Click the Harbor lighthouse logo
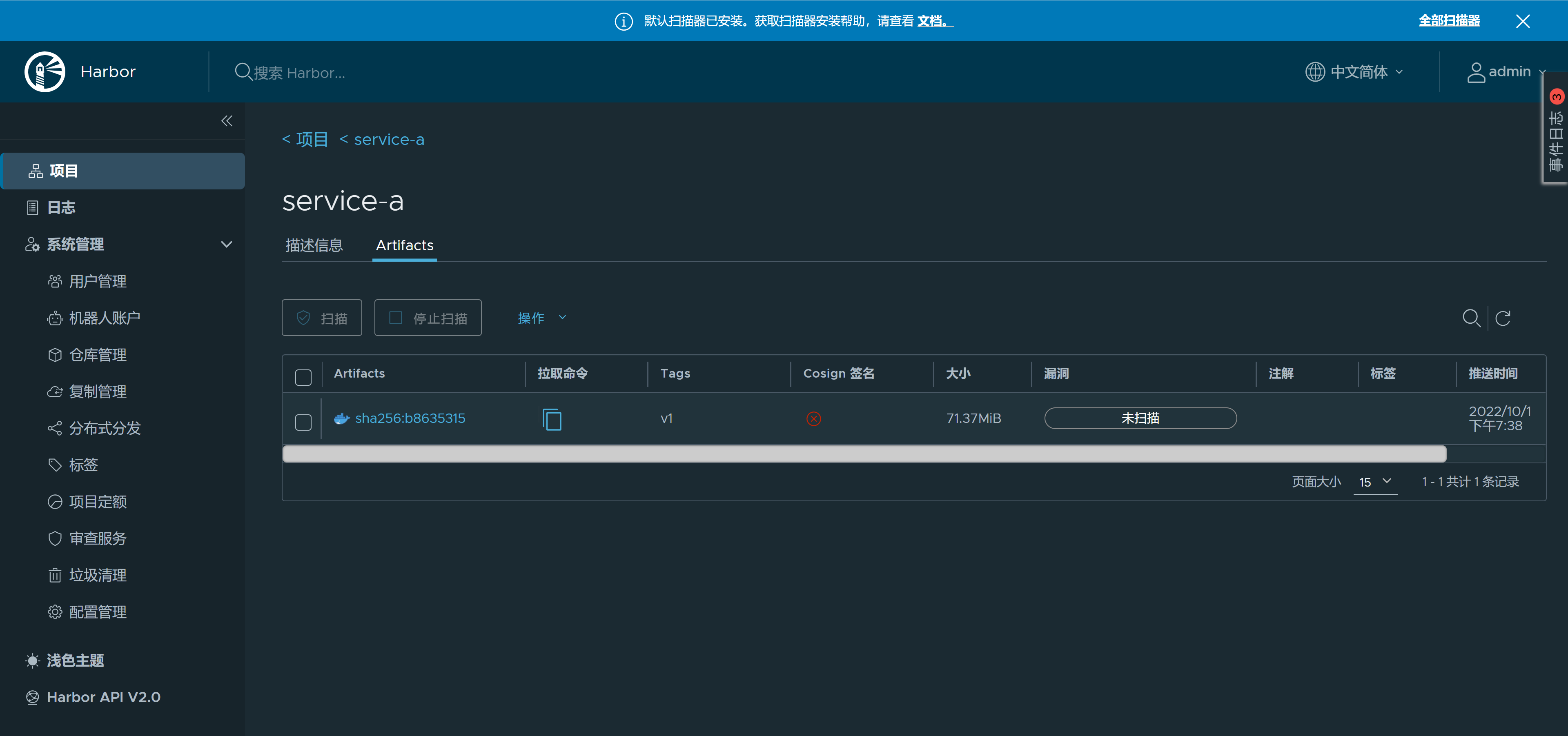Screen dimensions: 1568x736 [x=45, y=72]
